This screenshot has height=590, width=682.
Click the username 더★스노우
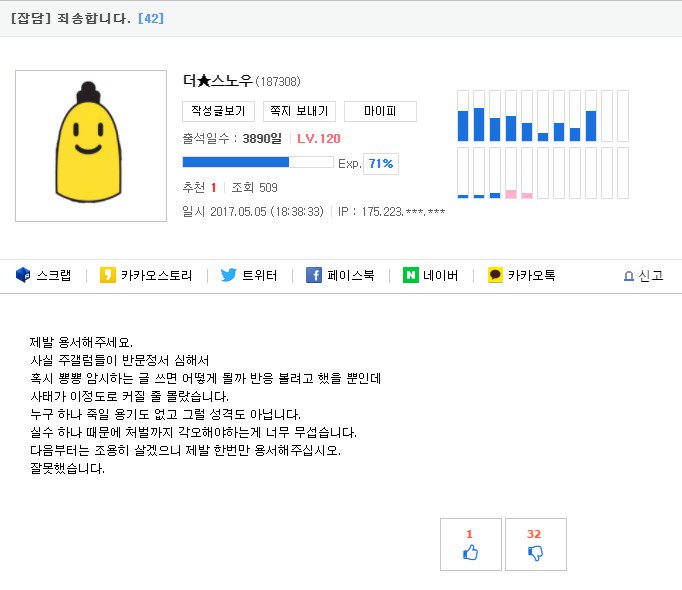(x=217, y=81)
